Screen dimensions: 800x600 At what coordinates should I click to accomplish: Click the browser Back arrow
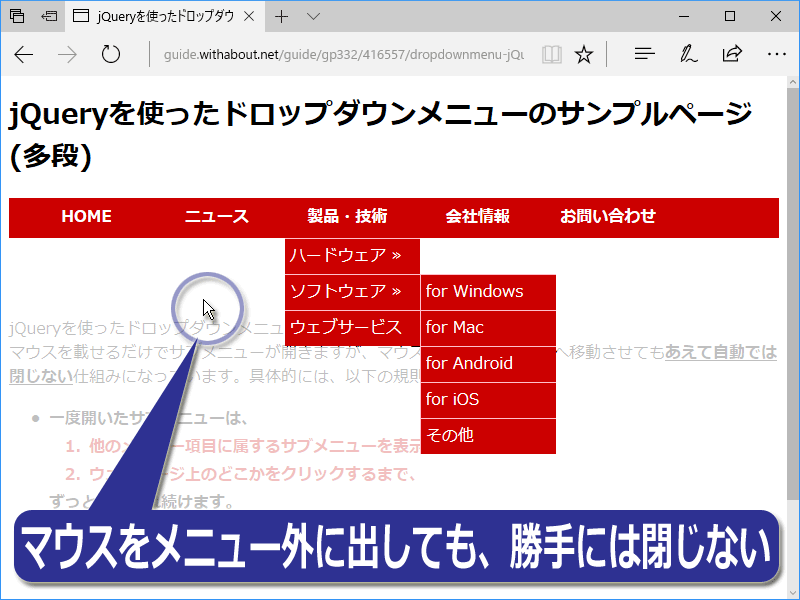click(24, 54)
